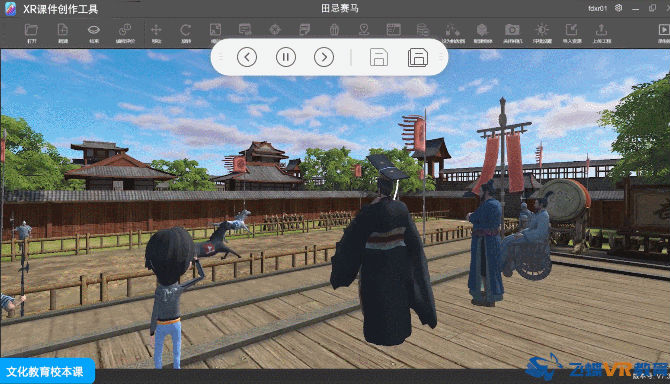Click the import resource icon
The height and width of the screenshot is (384, 670).
click(x=571, y=29)
